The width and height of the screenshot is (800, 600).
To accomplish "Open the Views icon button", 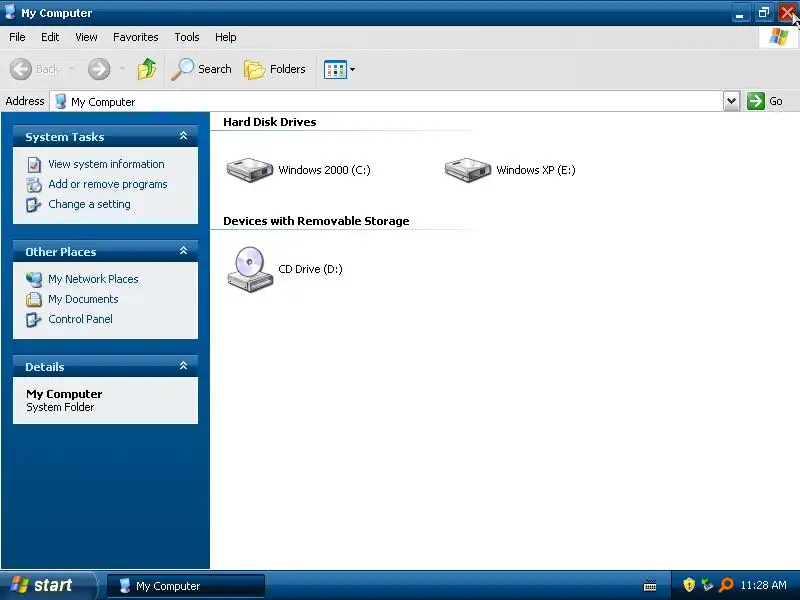I will click(x=335, y=69).
